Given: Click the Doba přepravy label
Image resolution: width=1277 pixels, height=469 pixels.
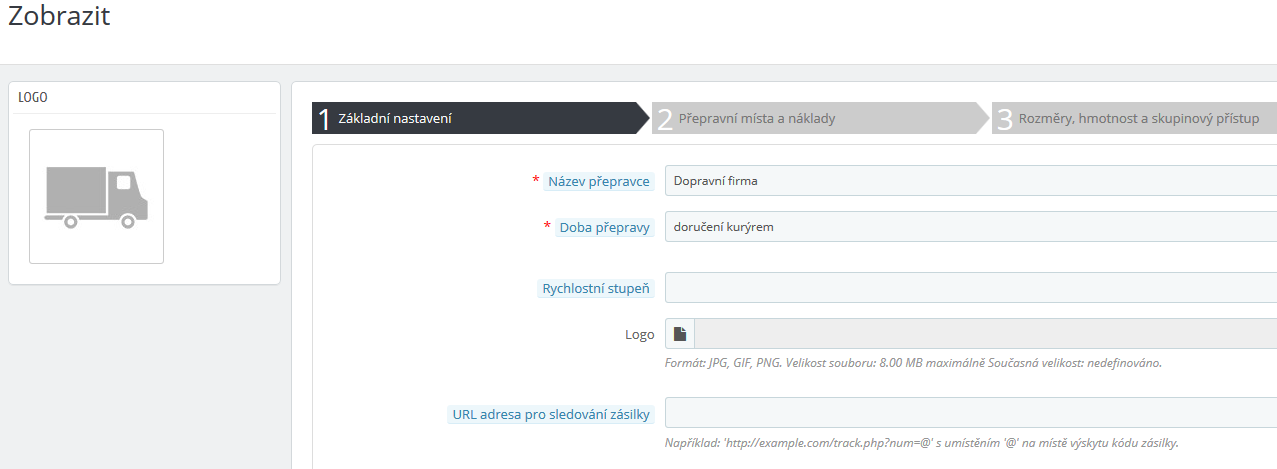Looking at the screenshot, I should 605,227.
